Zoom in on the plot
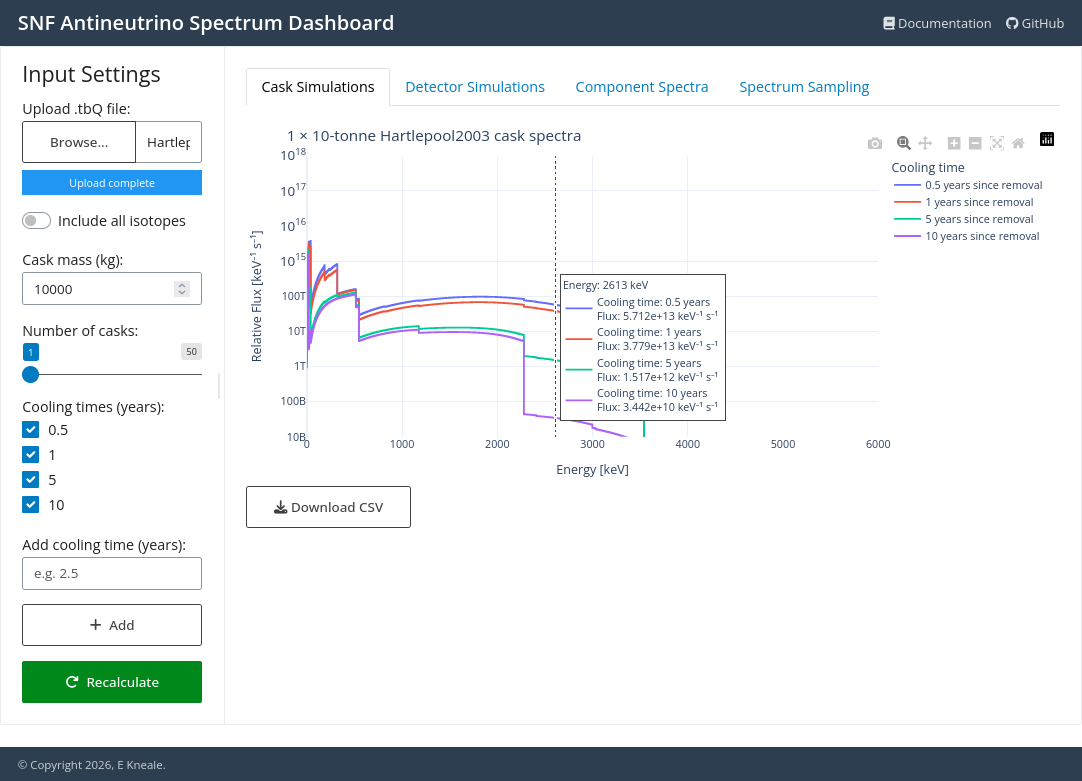 point(954,143)
